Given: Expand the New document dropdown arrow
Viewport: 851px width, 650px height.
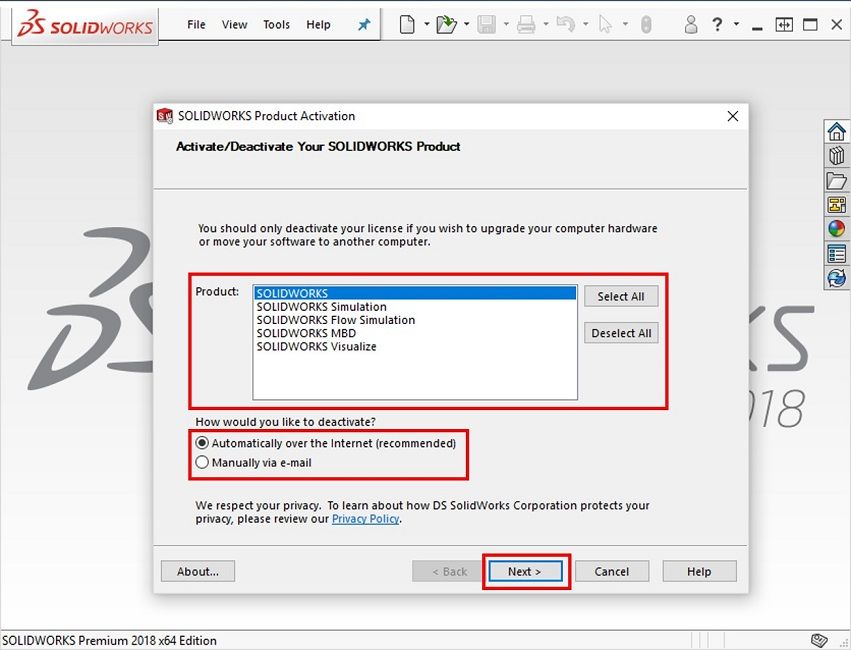Looking at the screenshot, I should (x=426, y=25).
